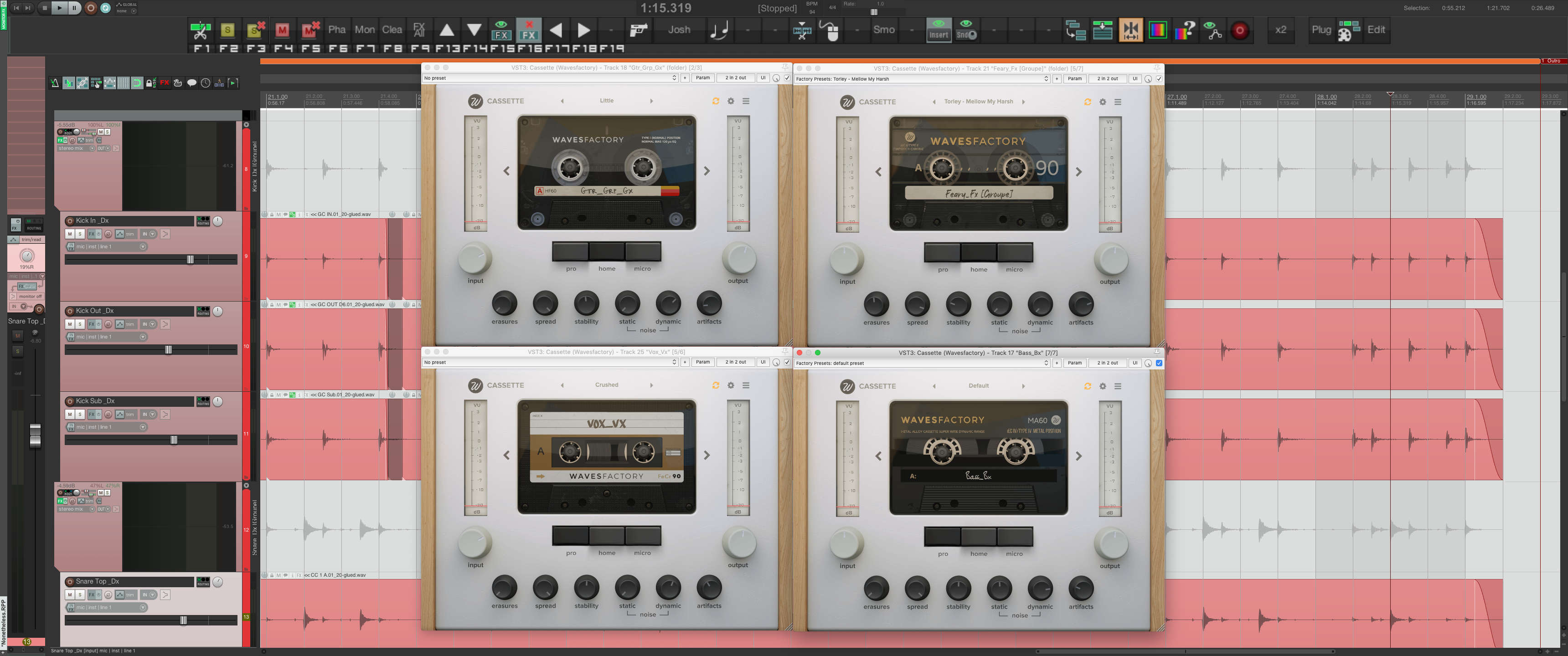The height and width of the screenshot is (656, 1568).
Task: Click the volume fader on Kick Out _Dx
Action: pyautogui.click(x=167, y=349)
